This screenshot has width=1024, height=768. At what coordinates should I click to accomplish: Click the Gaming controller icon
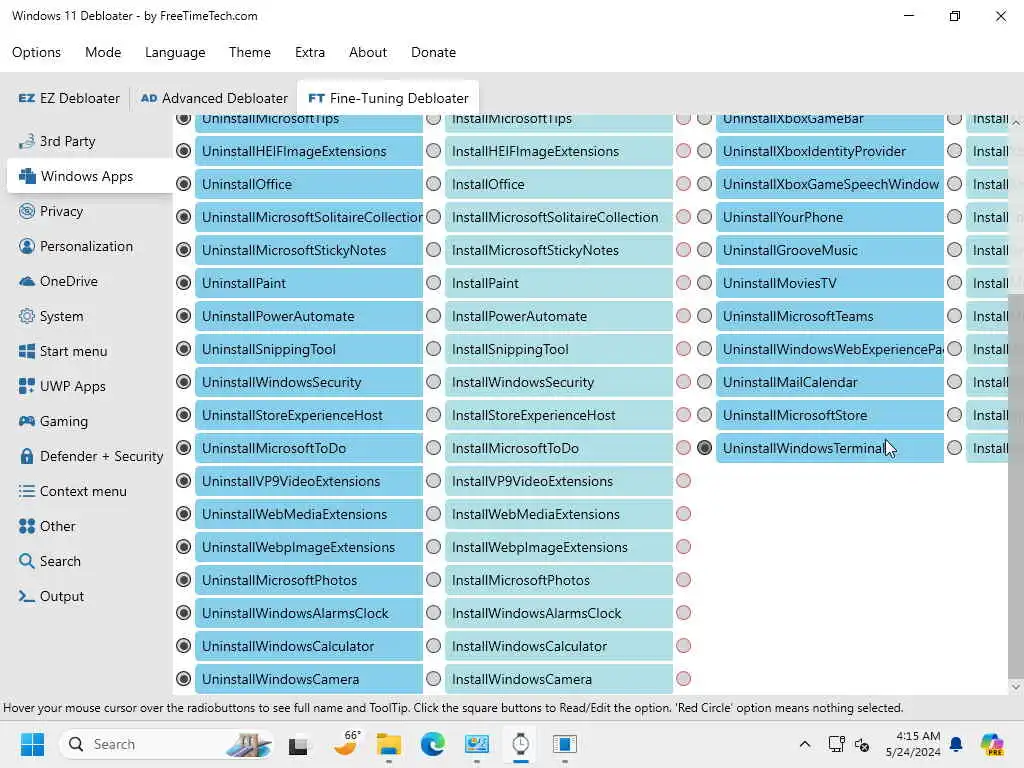coord(27,421)
